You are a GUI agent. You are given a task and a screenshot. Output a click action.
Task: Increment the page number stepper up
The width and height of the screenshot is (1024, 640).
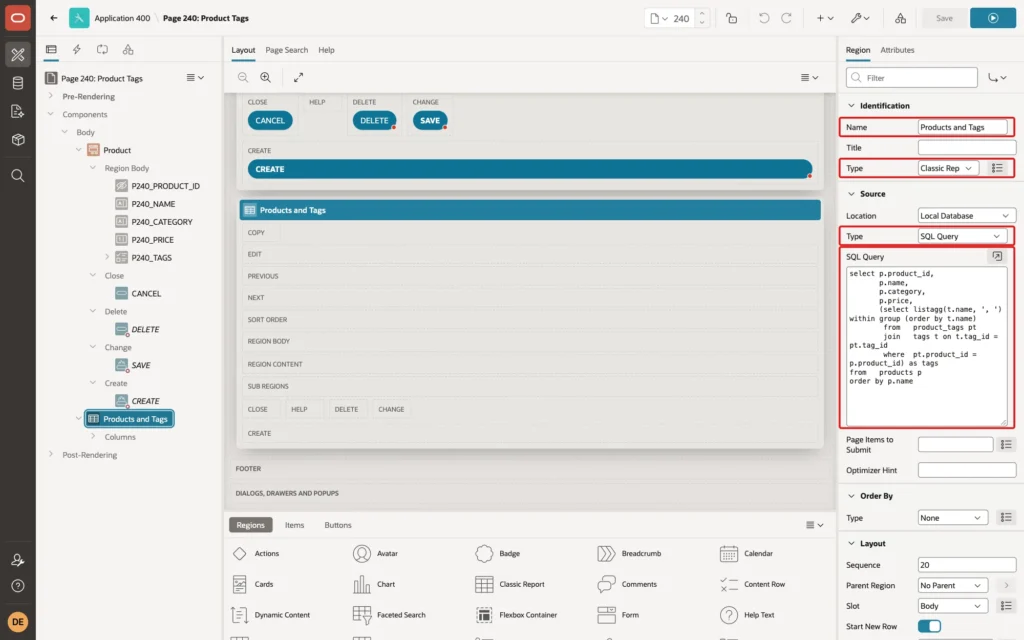pos(702,13)
